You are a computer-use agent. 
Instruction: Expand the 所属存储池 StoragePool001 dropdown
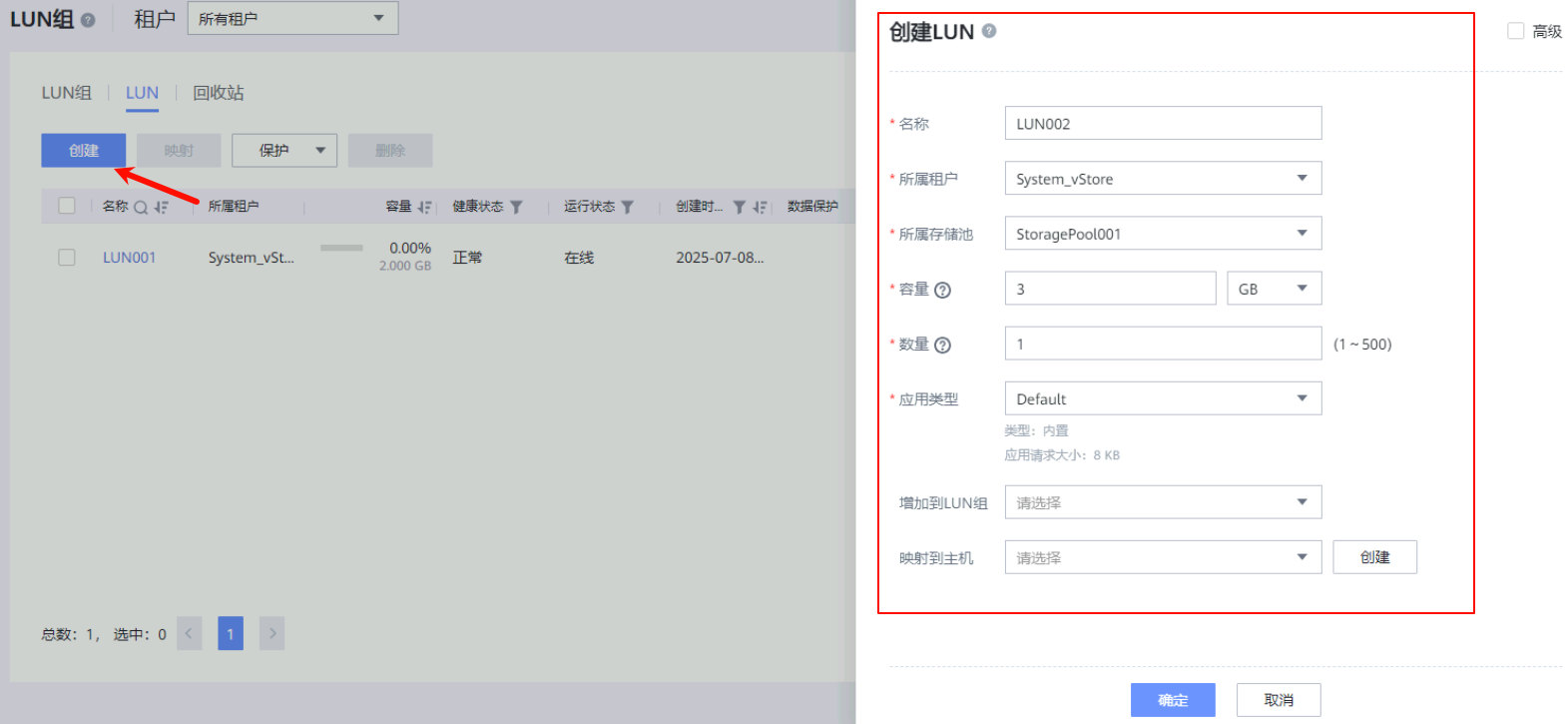point(1163,234)
